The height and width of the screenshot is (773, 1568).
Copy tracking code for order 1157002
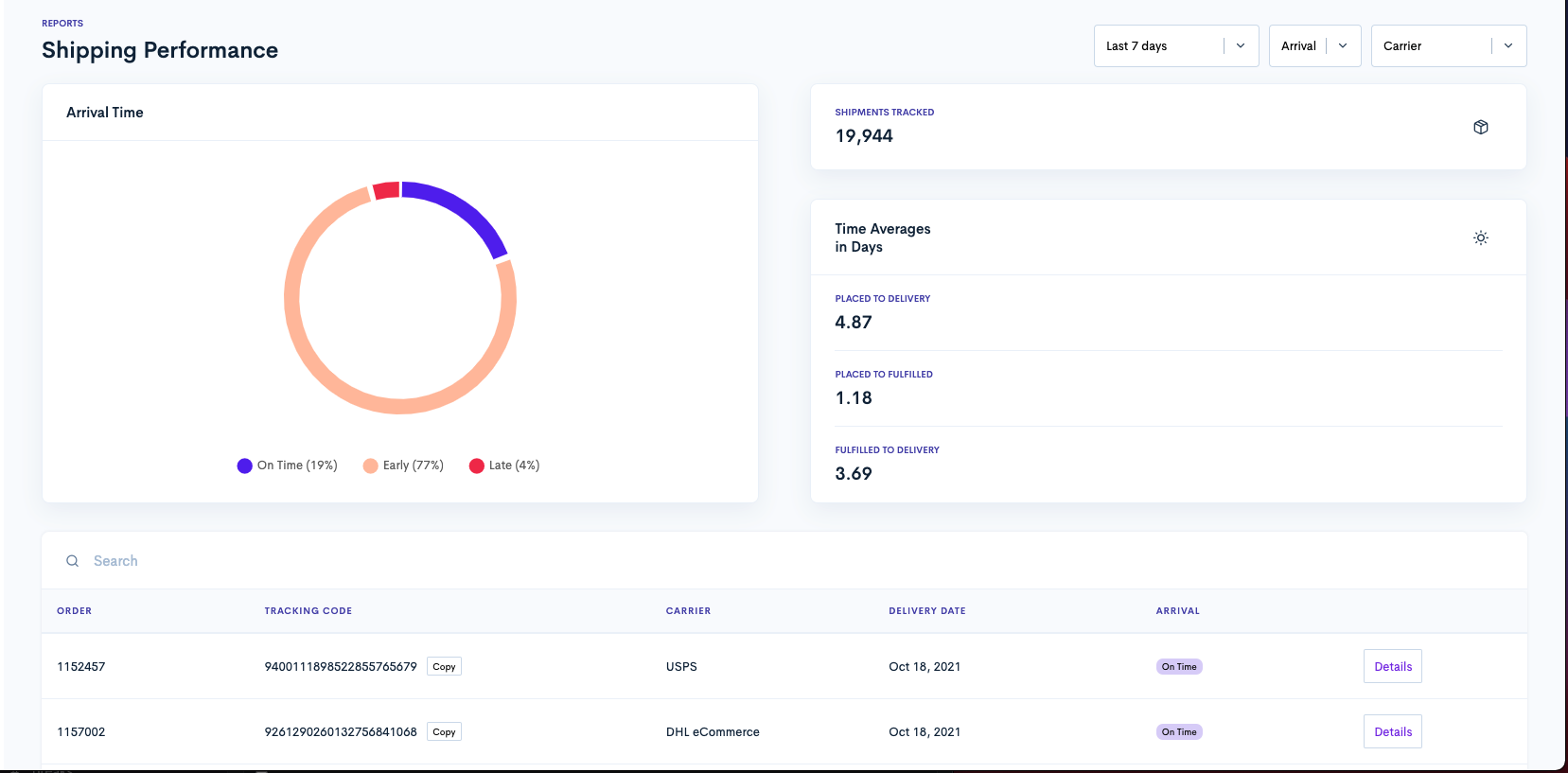pyautogui.click(x=444, y=732)
